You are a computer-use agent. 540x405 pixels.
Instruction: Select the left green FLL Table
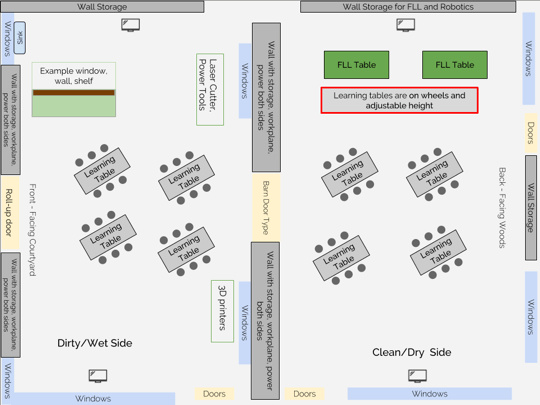tap(356, 65)
